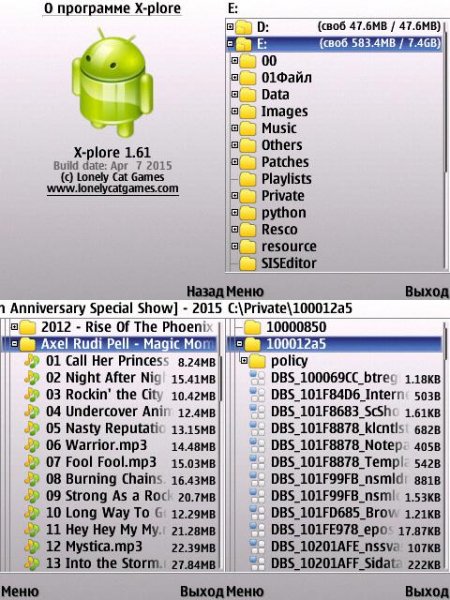This screenshot has height=600, width=450.
Task: Select 11 Hey Hey My My track name
Action: tap(106, 530)
